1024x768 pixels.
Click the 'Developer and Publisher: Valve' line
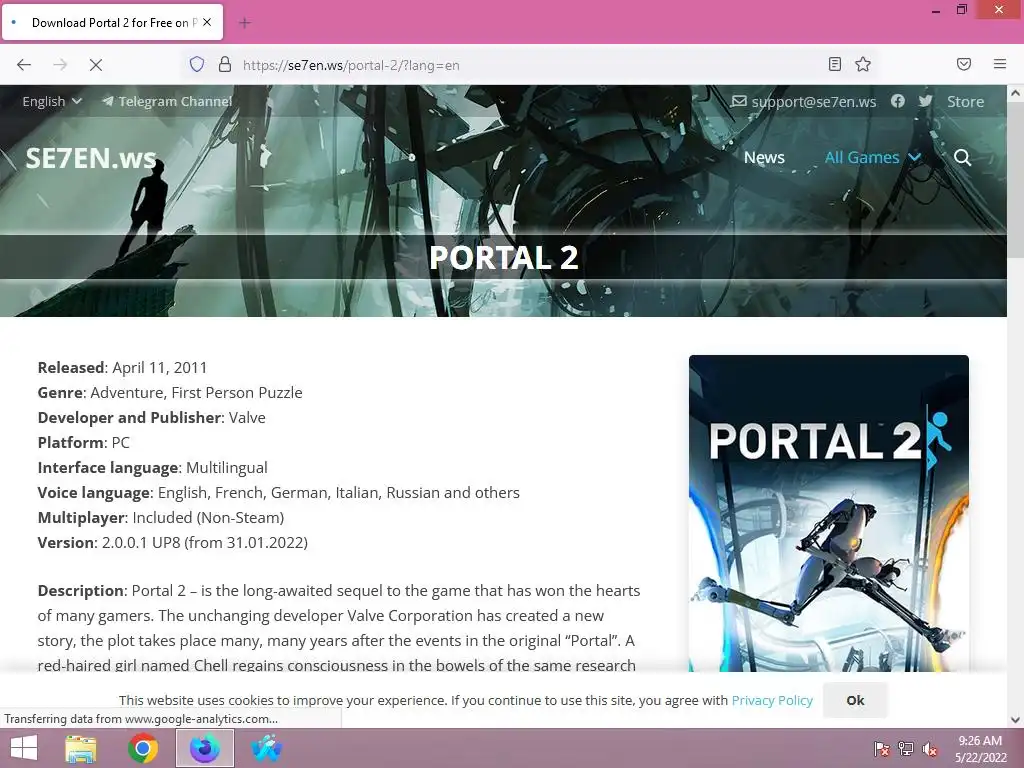click(152, 418)
